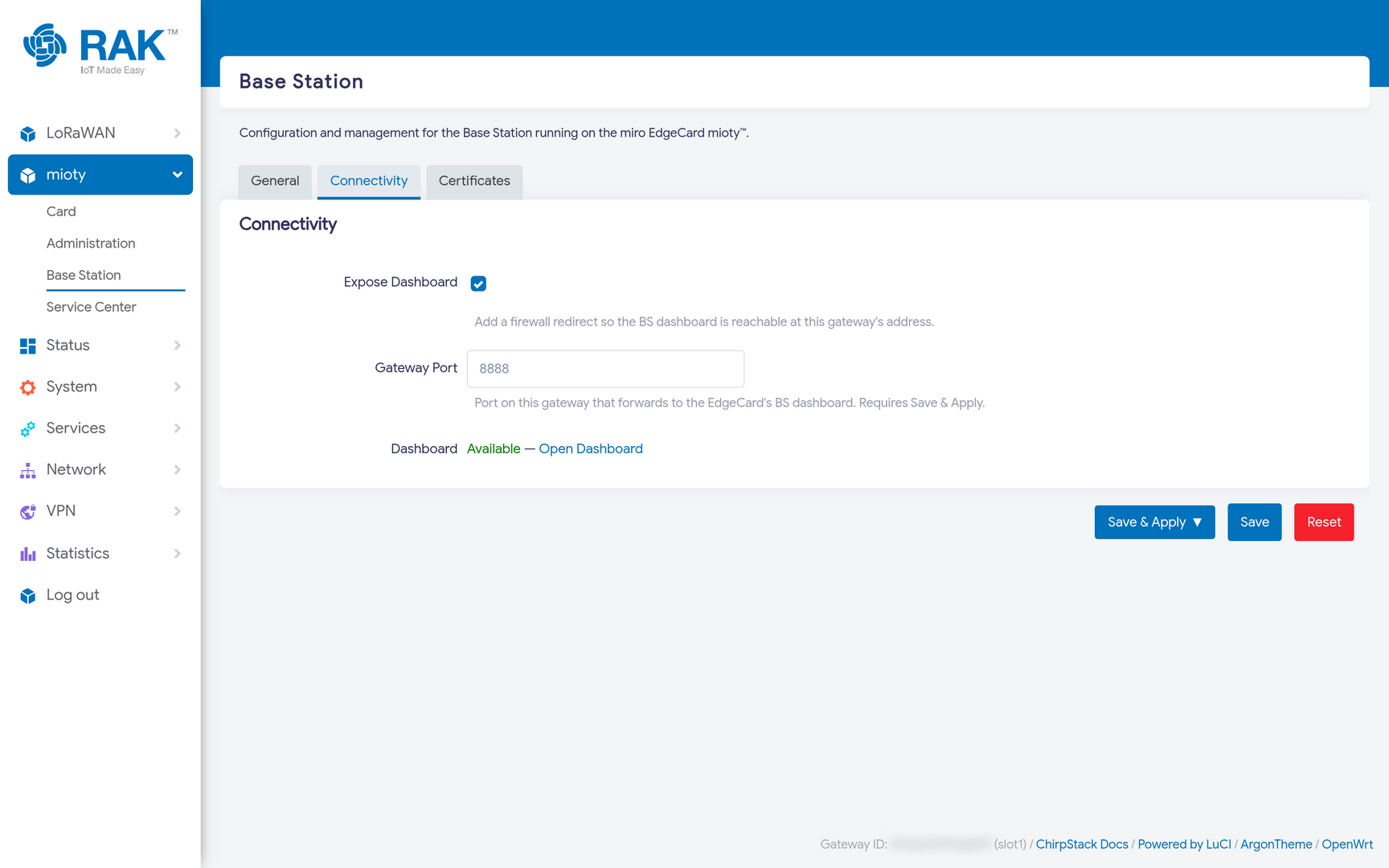Expand the Network menu chevron
The image size is (1389, 868).
(x=178, y=470)
